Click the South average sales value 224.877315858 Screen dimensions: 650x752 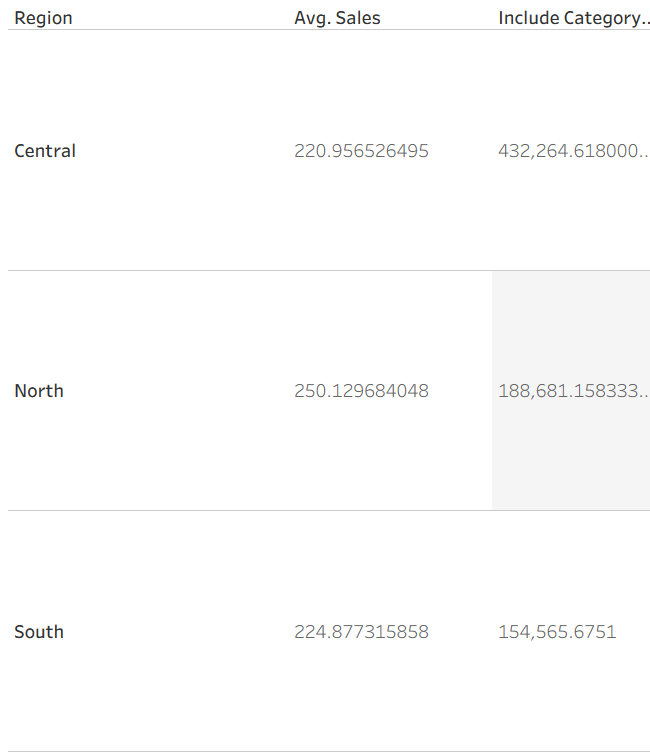point(361,632)
